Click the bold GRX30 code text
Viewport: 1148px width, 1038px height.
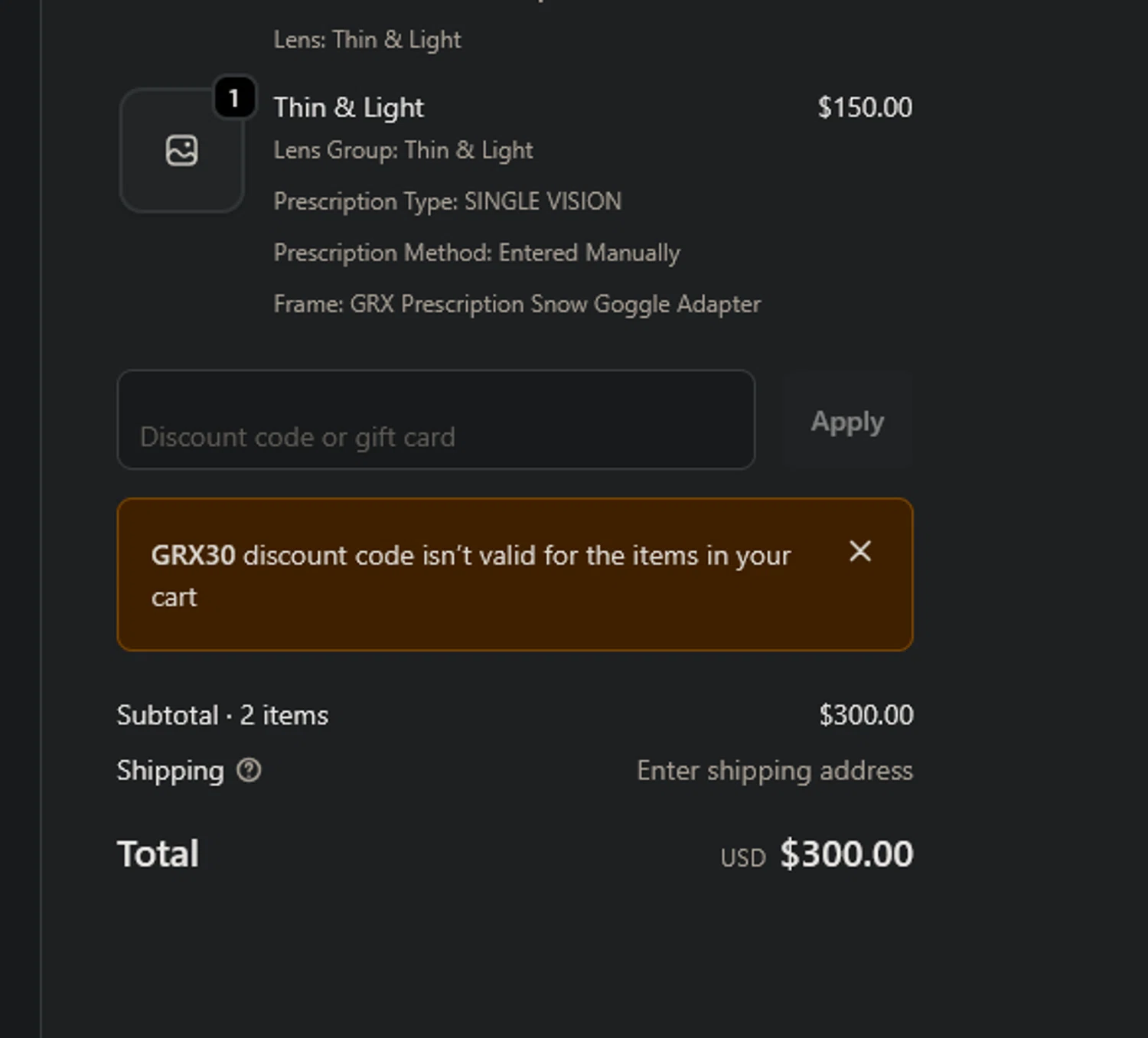[193, 556]
